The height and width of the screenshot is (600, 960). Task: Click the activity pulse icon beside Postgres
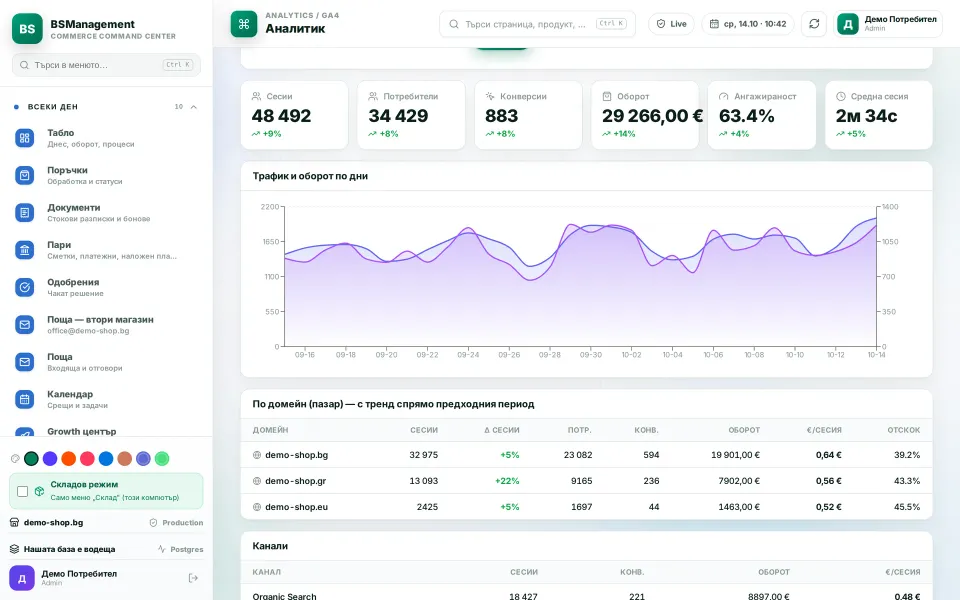pyautogui.click(x=162, y=549)
